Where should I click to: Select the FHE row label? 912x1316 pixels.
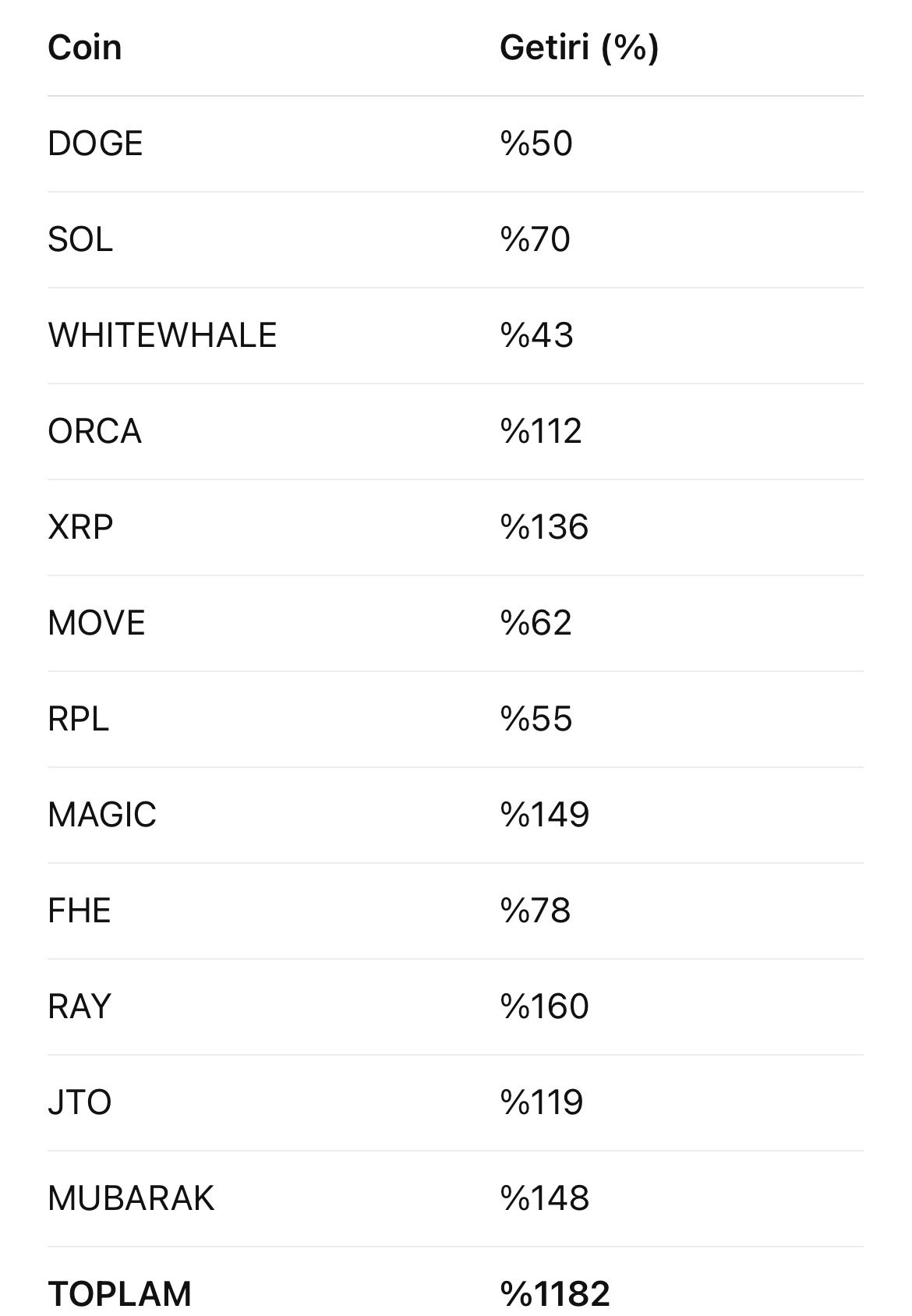click(x=79, y=911)
